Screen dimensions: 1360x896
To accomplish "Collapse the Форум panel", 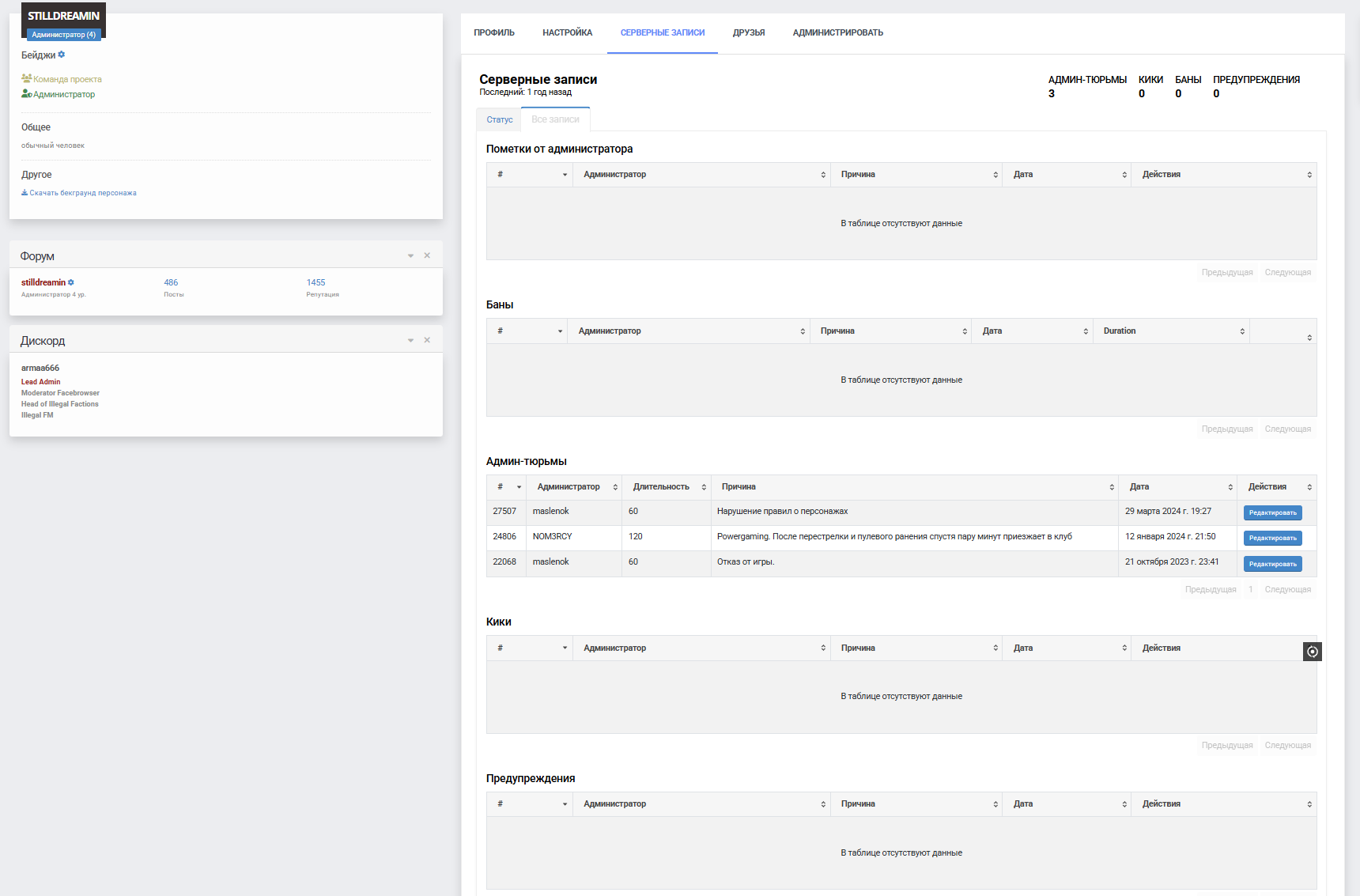I will 410,255.
